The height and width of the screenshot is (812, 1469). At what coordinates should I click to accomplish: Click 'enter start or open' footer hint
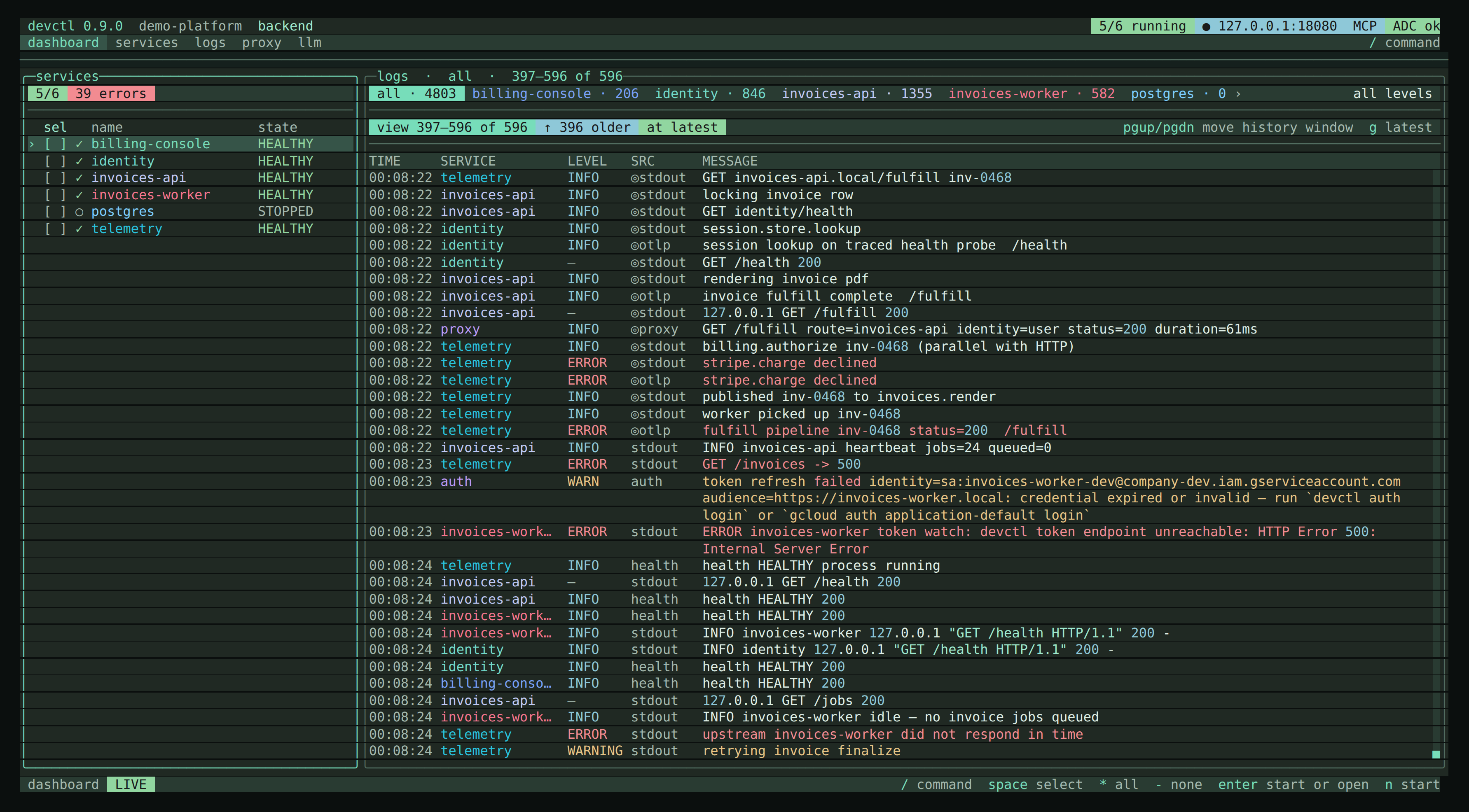[1293, 784]
